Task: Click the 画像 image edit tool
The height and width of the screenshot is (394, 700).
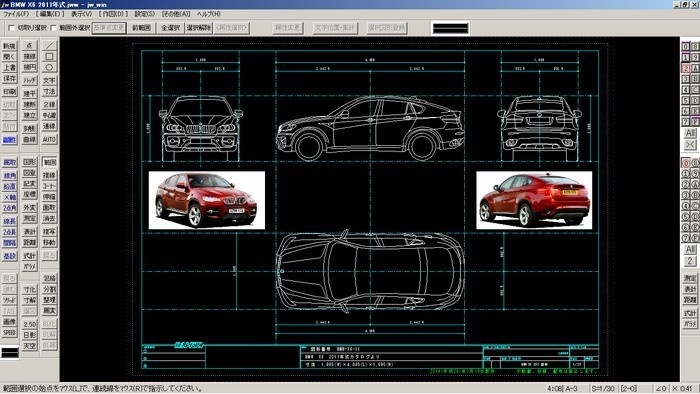Action: click(9, 322)
